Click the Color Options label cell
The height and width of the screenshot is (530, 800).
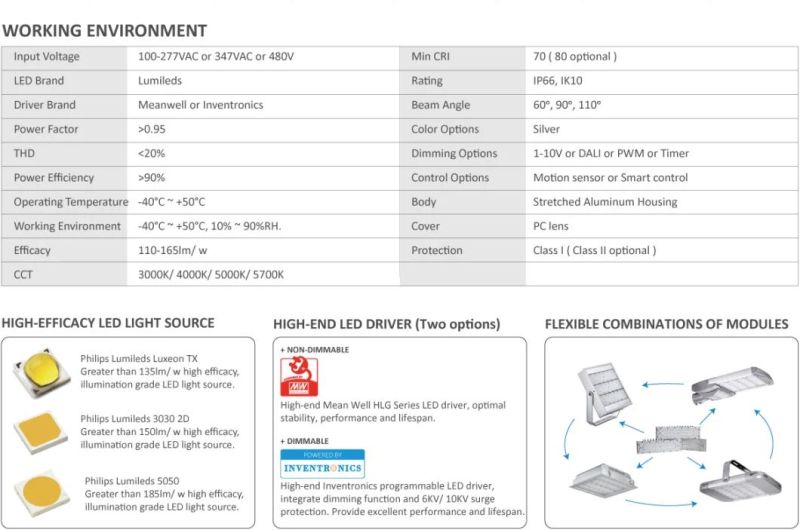[463, 130]
